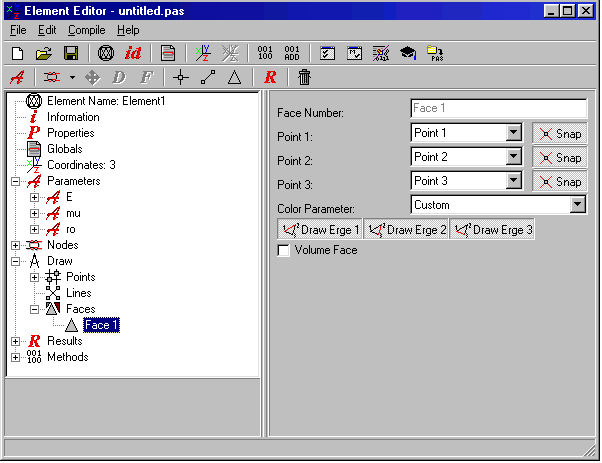Click the red 'id' toolbar icon
This screenshot has width=602, height=463.
click(134, 52)
